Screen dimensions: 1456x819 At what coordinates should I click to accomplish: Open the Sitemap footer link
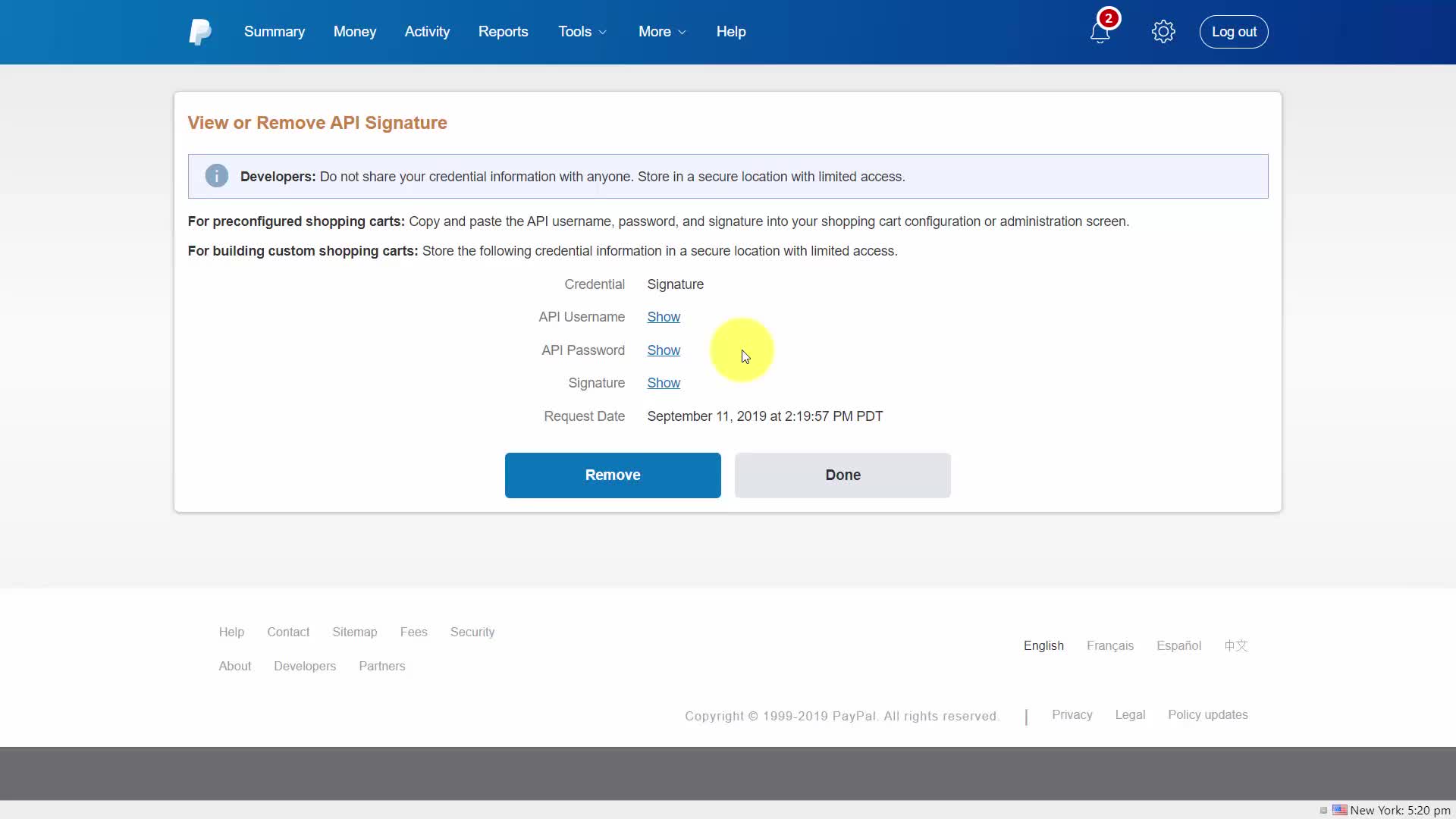(354, 632)
